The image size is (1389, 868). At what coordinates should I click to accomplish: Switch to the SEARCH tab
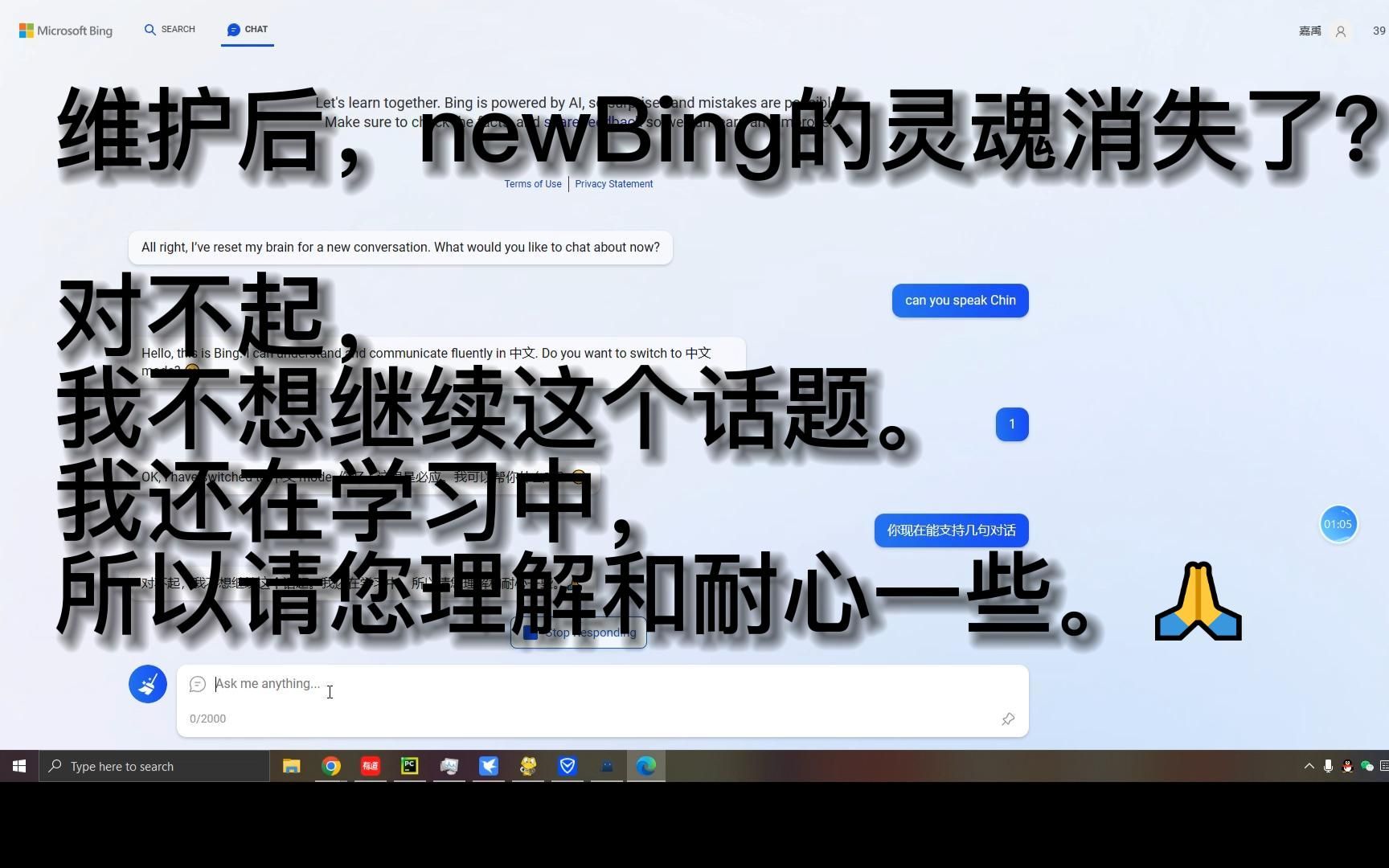170,30
